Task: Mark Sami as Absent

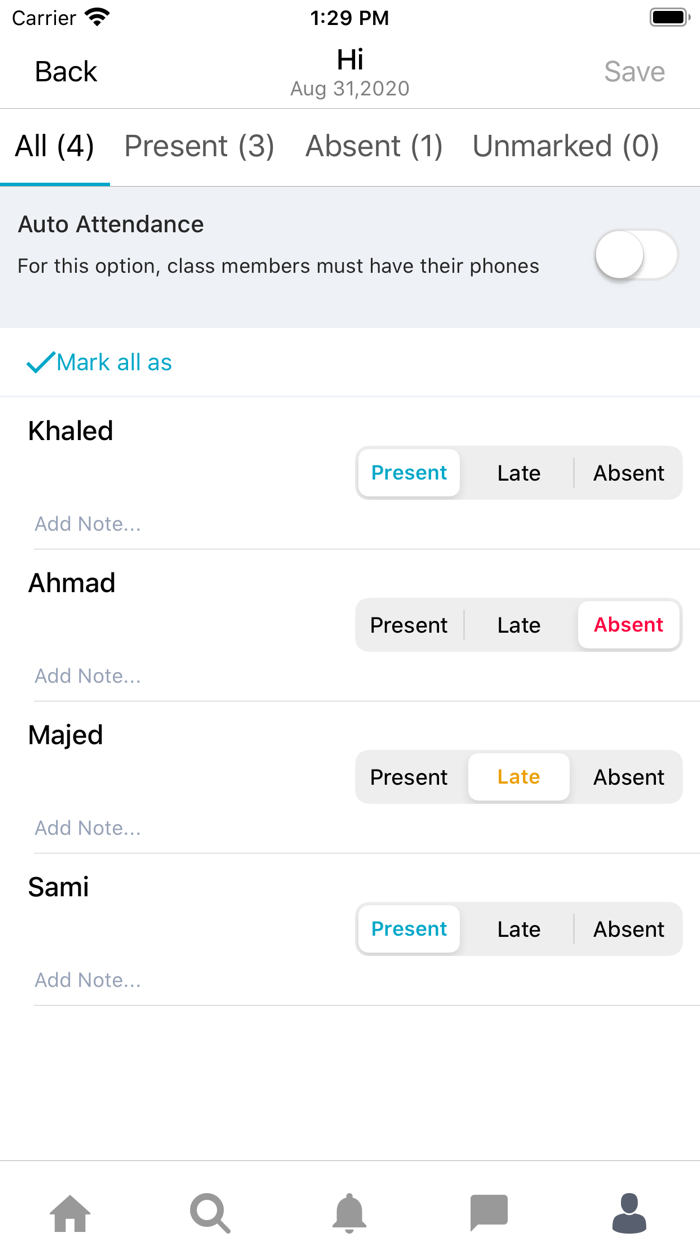Action: click(628, 929)
